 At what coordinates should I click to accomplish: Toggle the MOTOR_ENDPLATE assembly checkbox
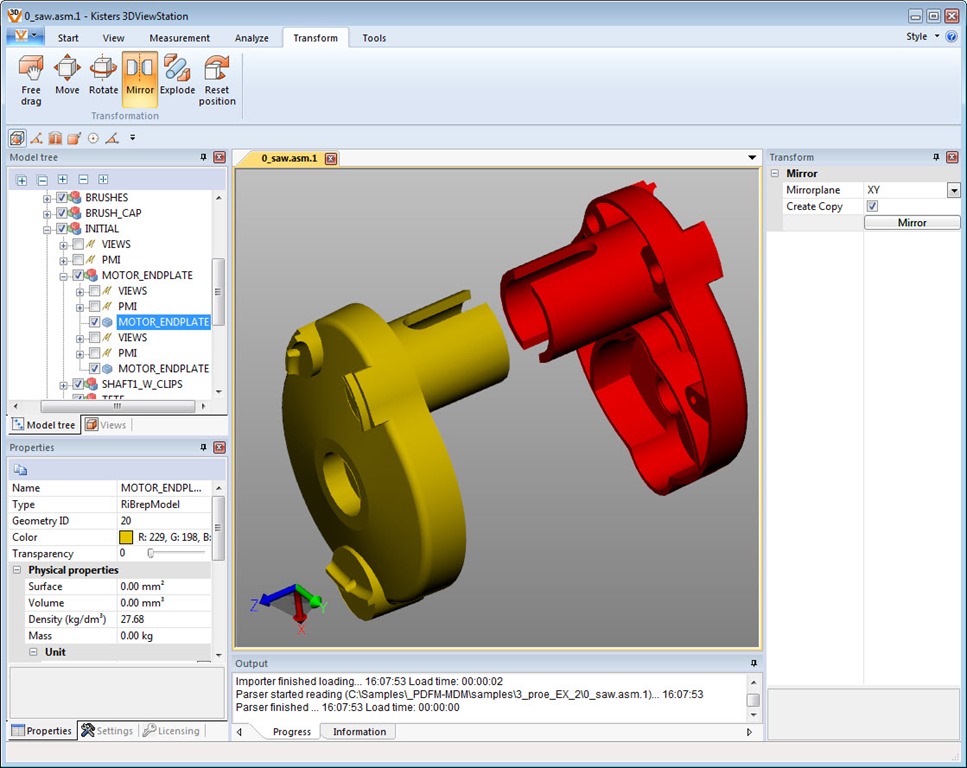pyautogui.click(x=78, y=275)
